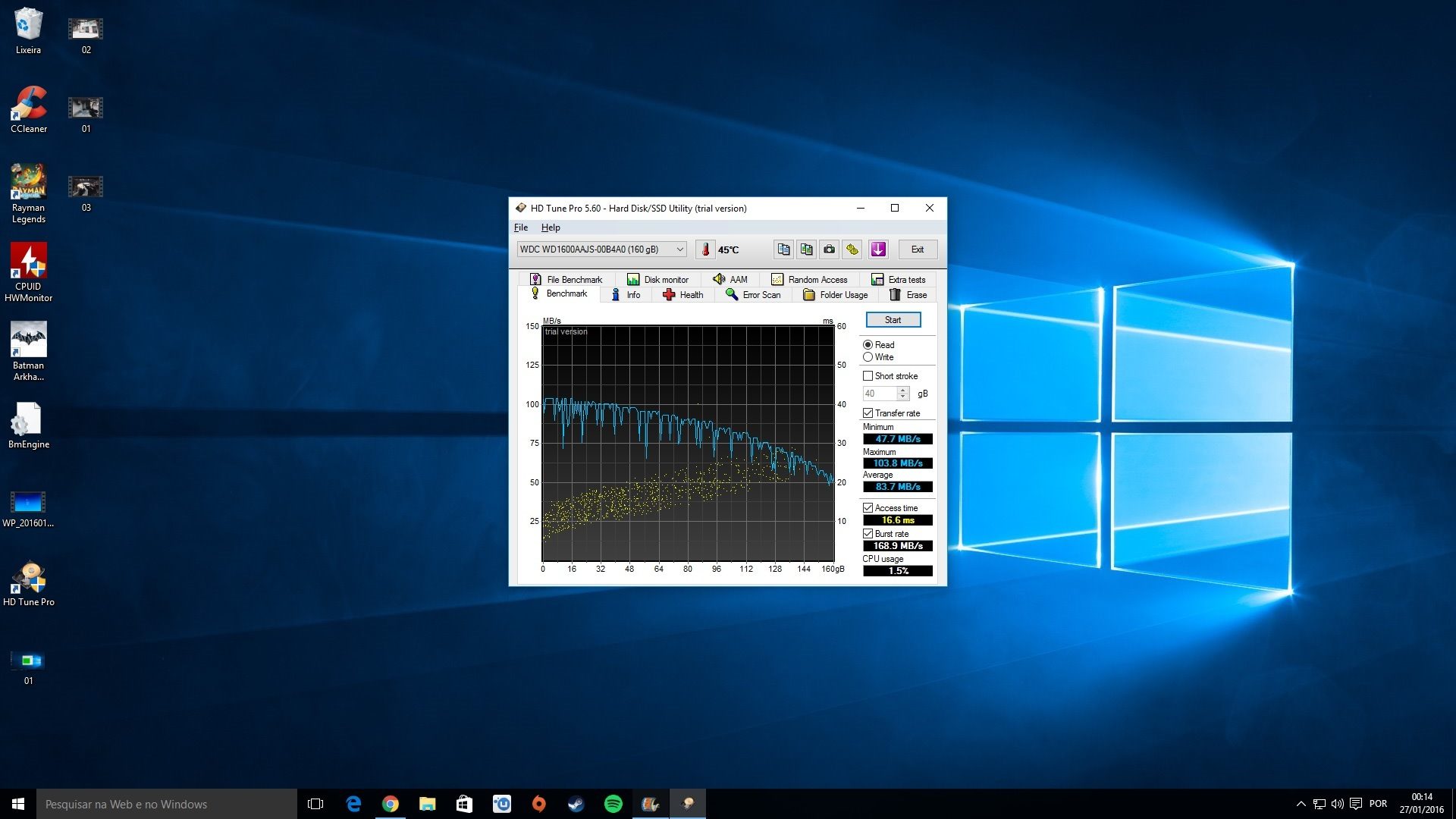Switch to the Disk monitor tab
1456x819 pixels.
click(657, 280)
